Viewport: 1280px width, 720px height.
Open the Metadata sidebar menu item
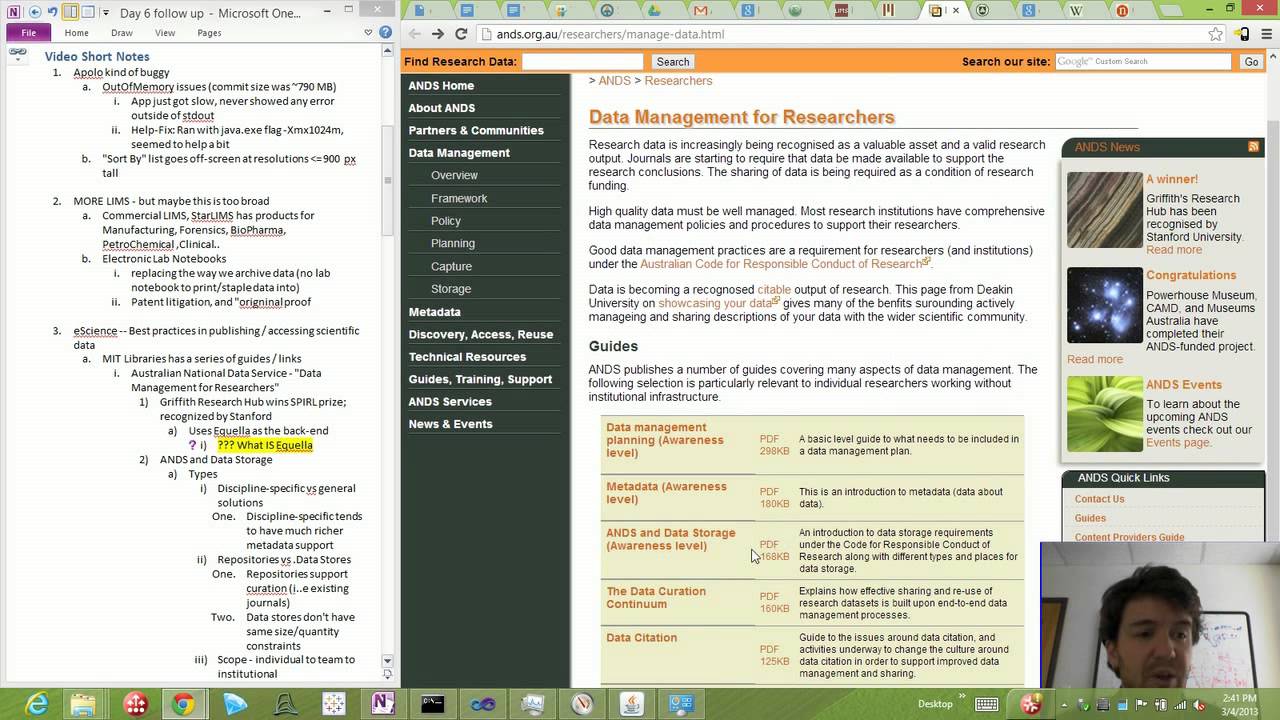(434, 312)
